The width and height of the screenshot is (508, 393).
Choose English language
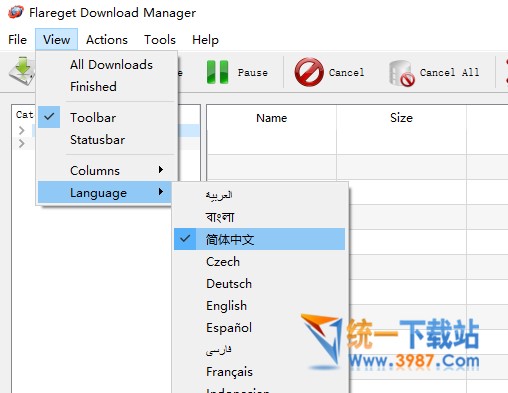(x=259, y=305)
